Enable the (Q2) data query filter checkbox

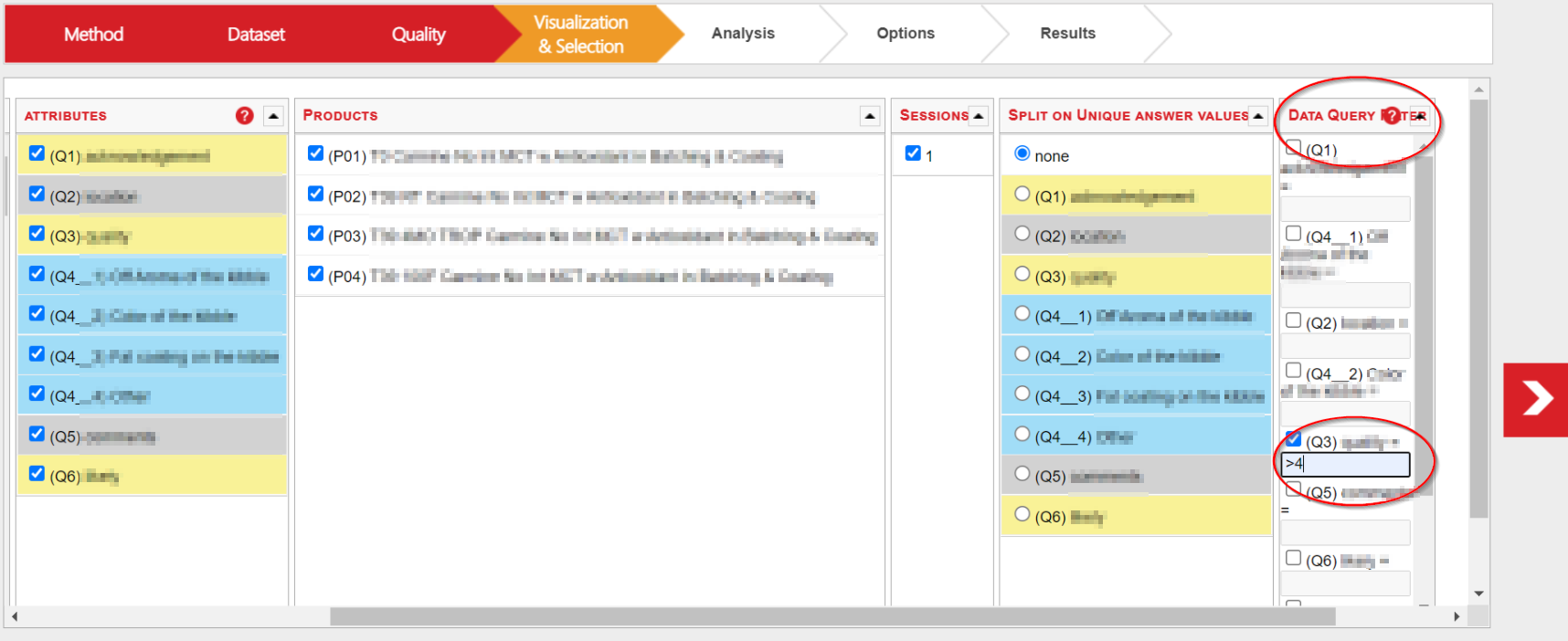(1293, 320)
